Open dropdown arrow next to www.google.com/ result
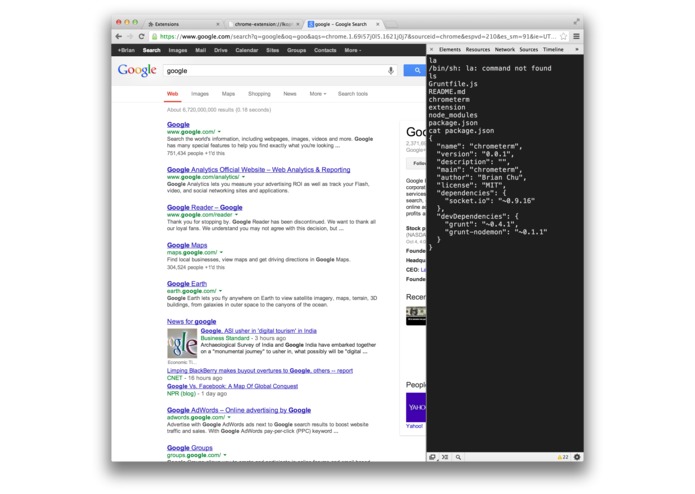Screen dimensions: 695x494 [x=219, y=132]
